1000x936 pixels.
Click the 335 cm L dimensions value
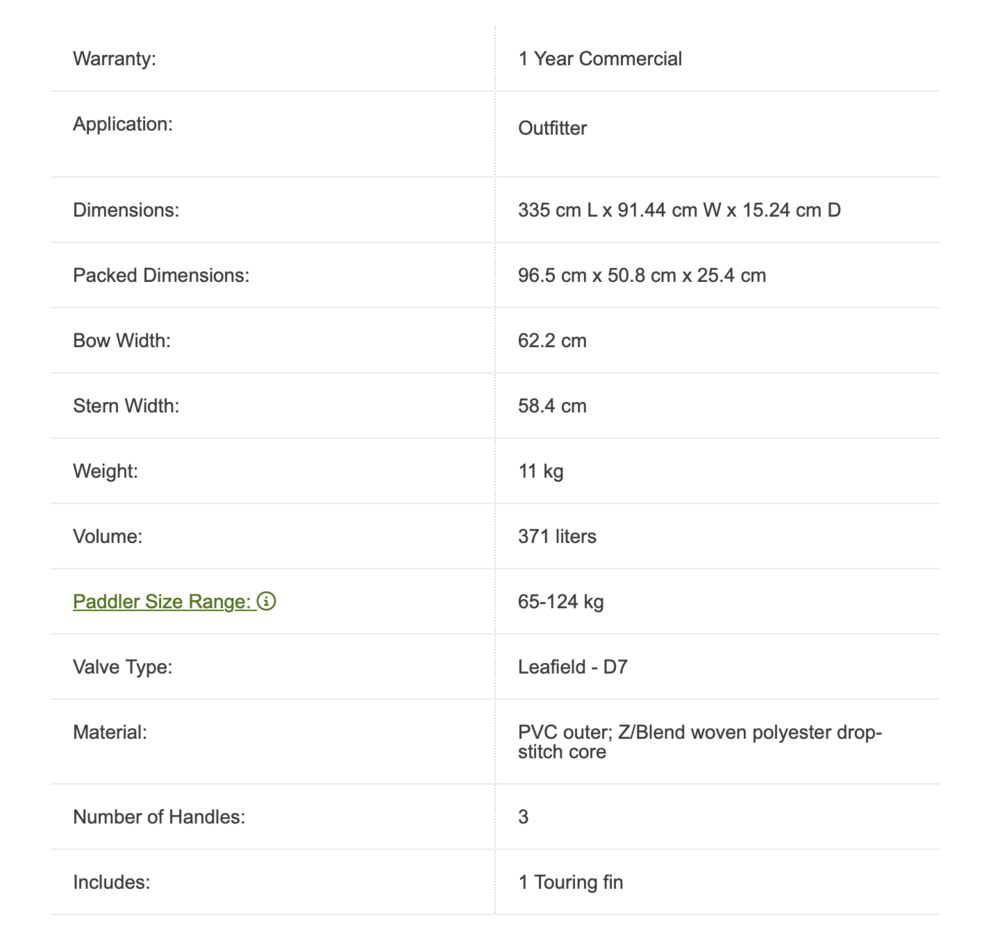click(x=679, y=211)
